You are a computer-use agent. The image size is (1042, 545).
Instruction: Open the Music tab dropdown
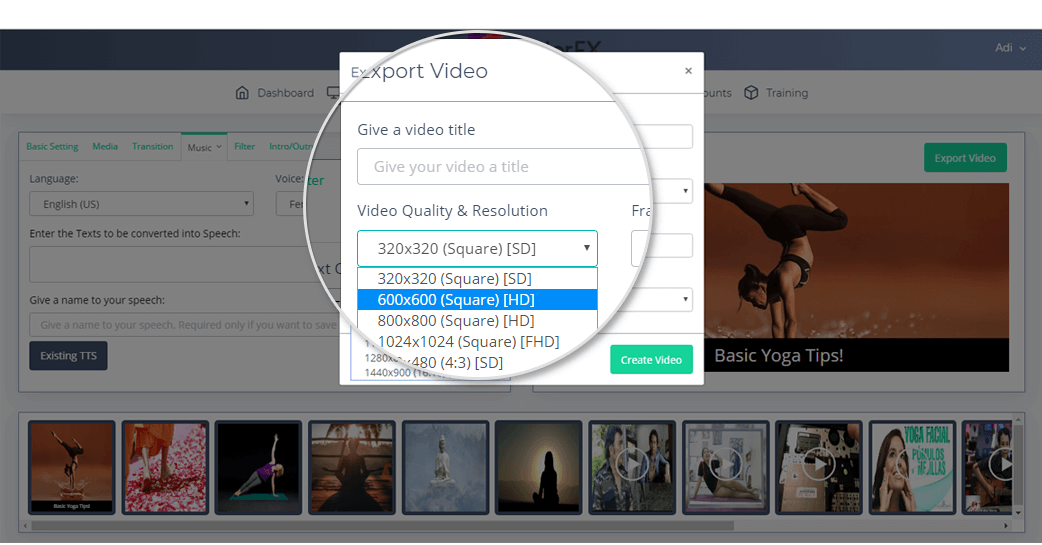pyautogui.click(x=204, y=148)
